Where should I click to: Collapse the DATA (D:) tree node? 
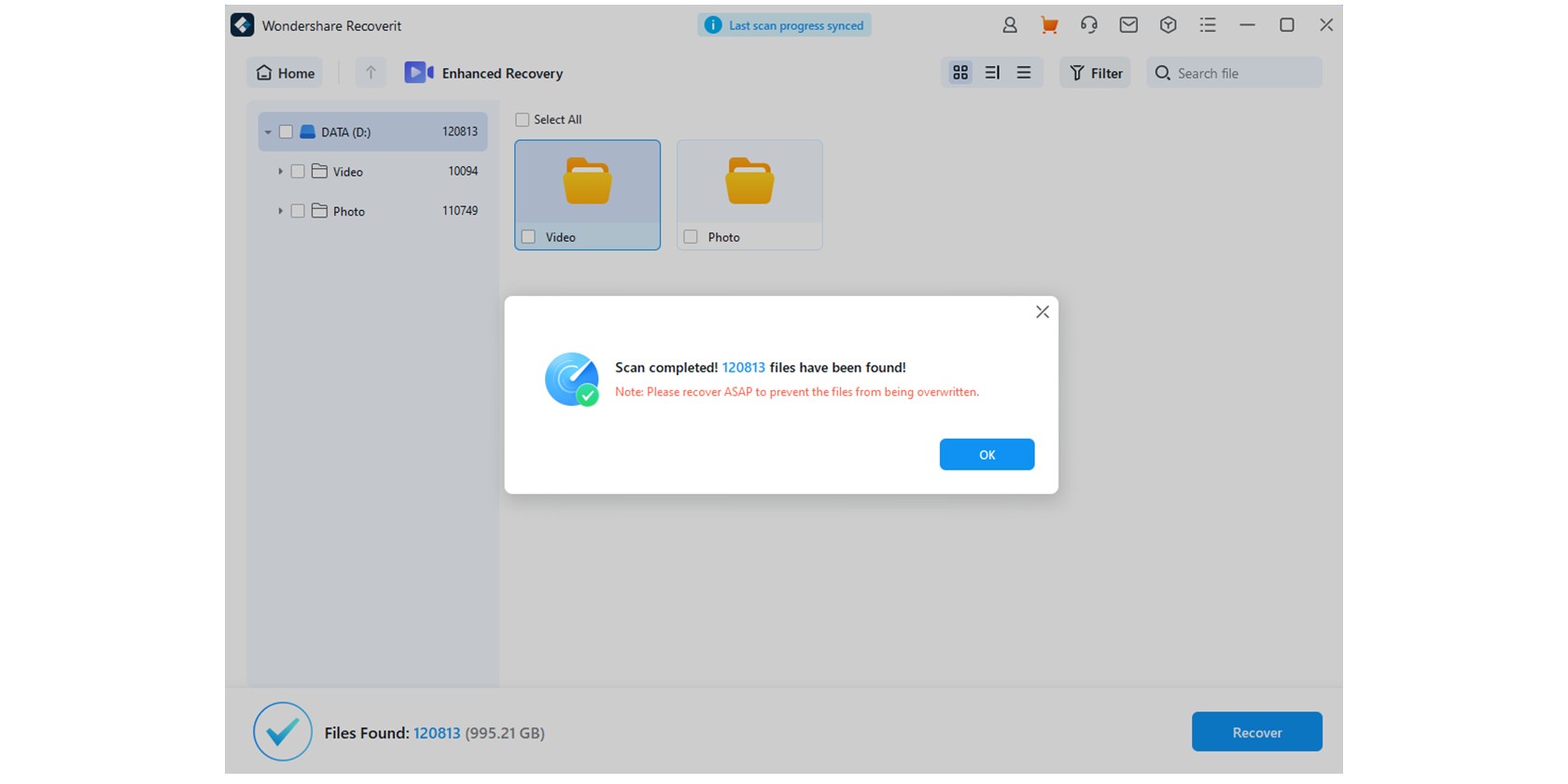pyautogui.click(x=268, y=133)
